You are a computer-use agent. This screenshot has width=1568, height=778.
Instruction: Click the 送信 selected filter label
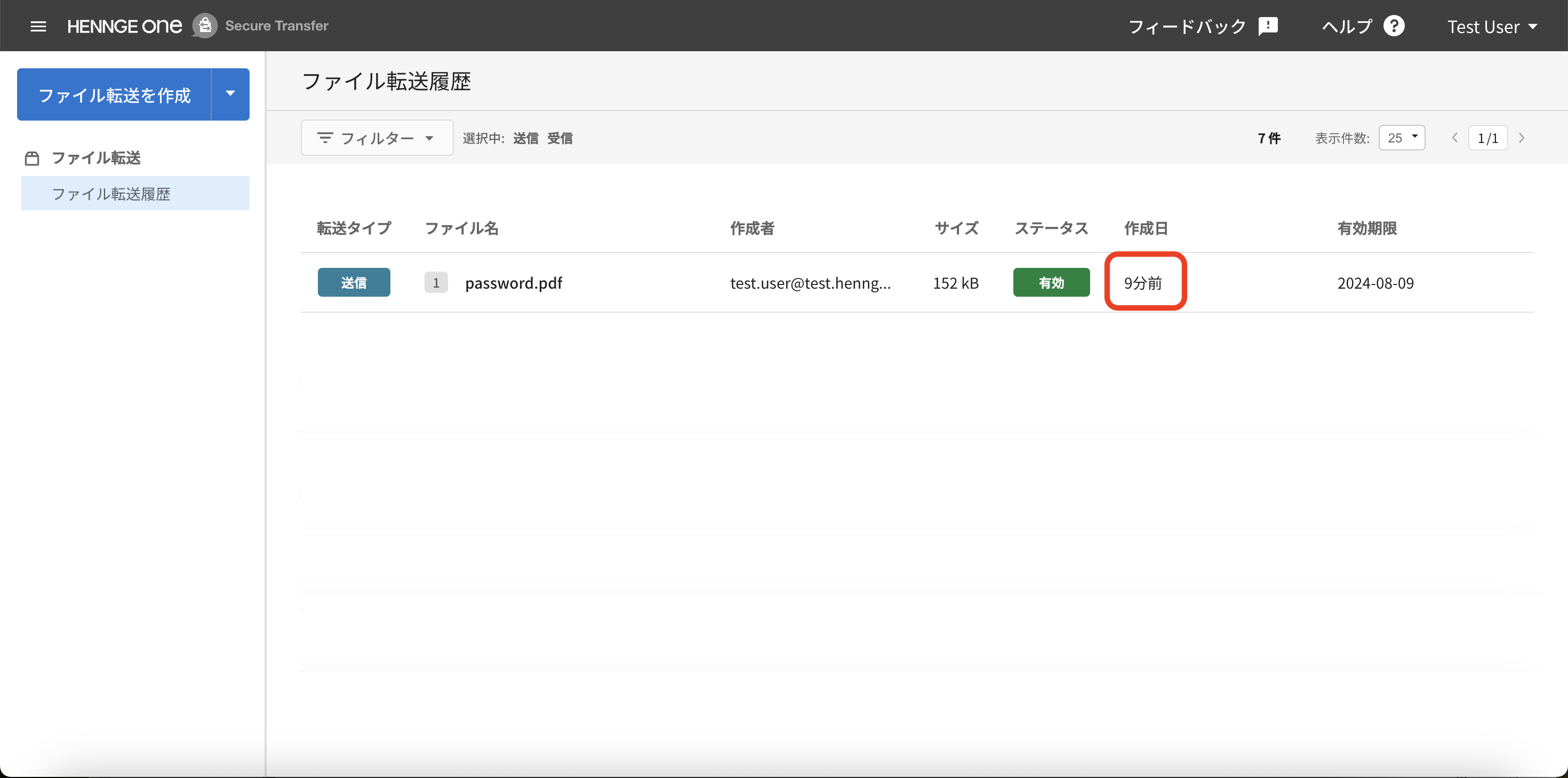(x=525, y=138)
